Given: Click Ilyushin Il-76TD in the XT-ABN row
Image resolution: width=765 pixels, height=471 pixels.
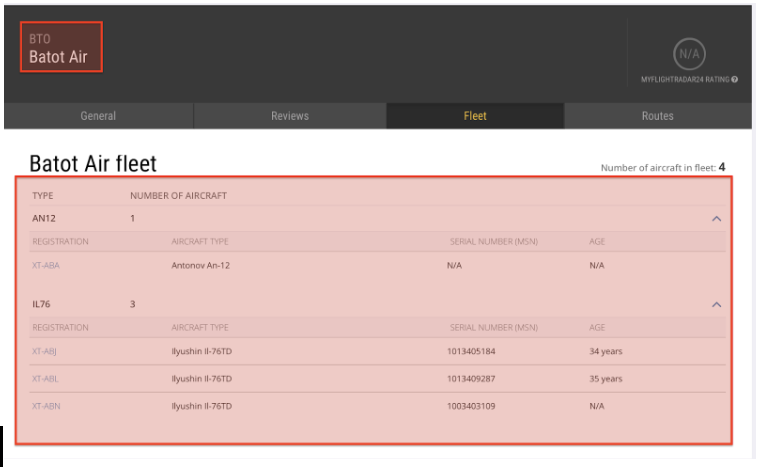Looking at the screenshot, I should coord(201,406).
